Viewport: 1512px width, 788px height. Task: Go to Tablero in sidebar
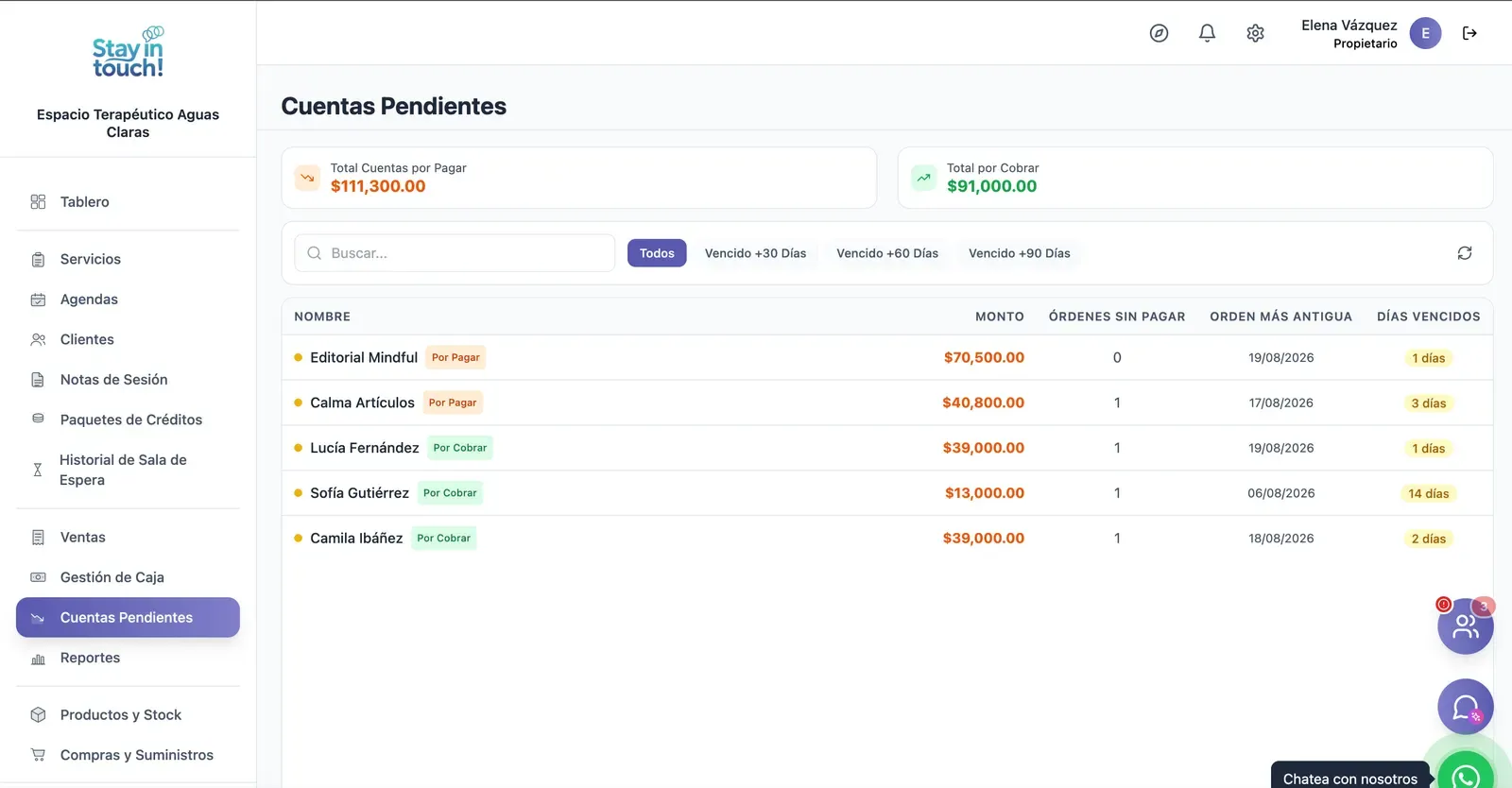(x=128, y=202)
